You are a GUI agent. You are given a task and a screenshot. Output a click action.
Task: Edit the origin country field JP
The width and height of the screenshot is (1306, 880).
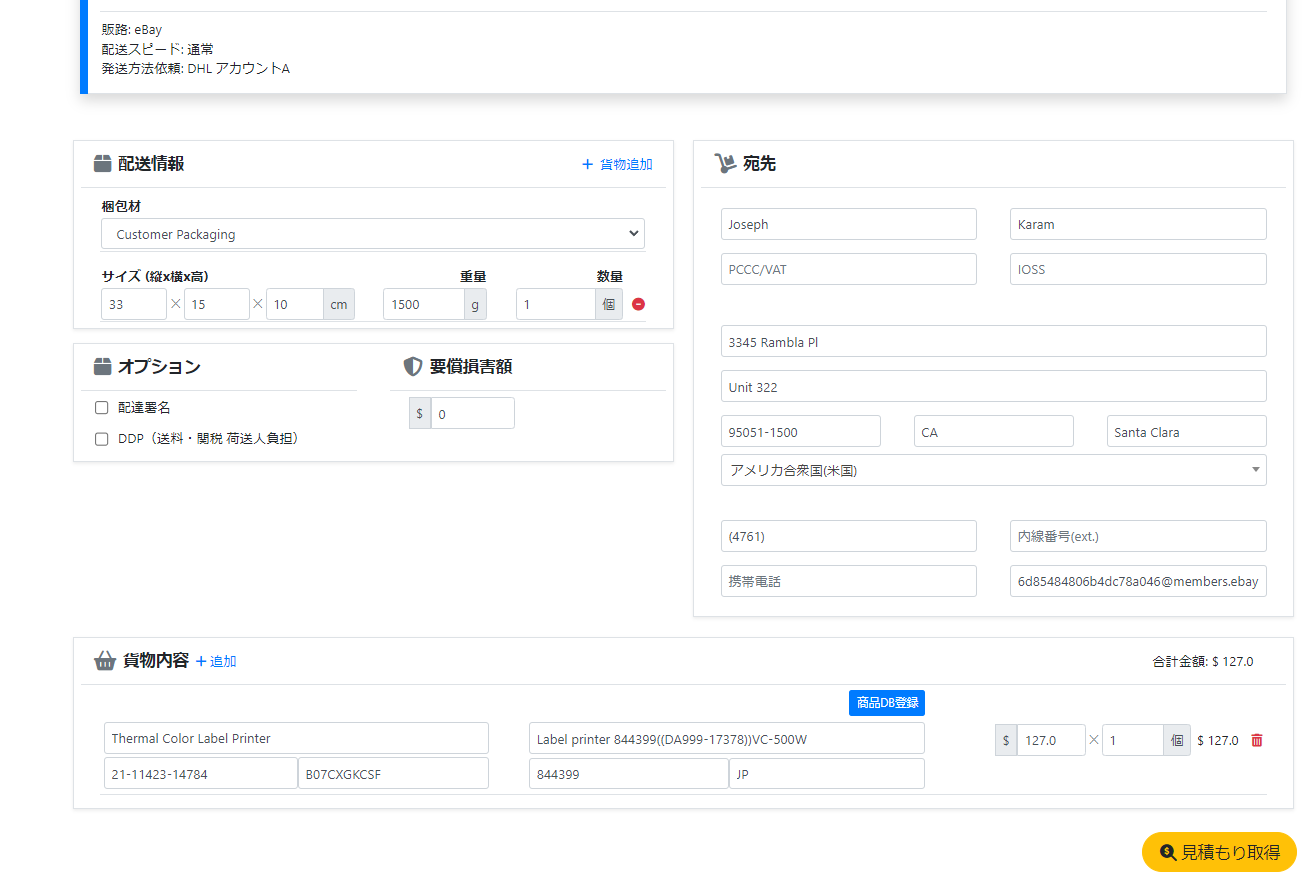(x=826, y=773)
